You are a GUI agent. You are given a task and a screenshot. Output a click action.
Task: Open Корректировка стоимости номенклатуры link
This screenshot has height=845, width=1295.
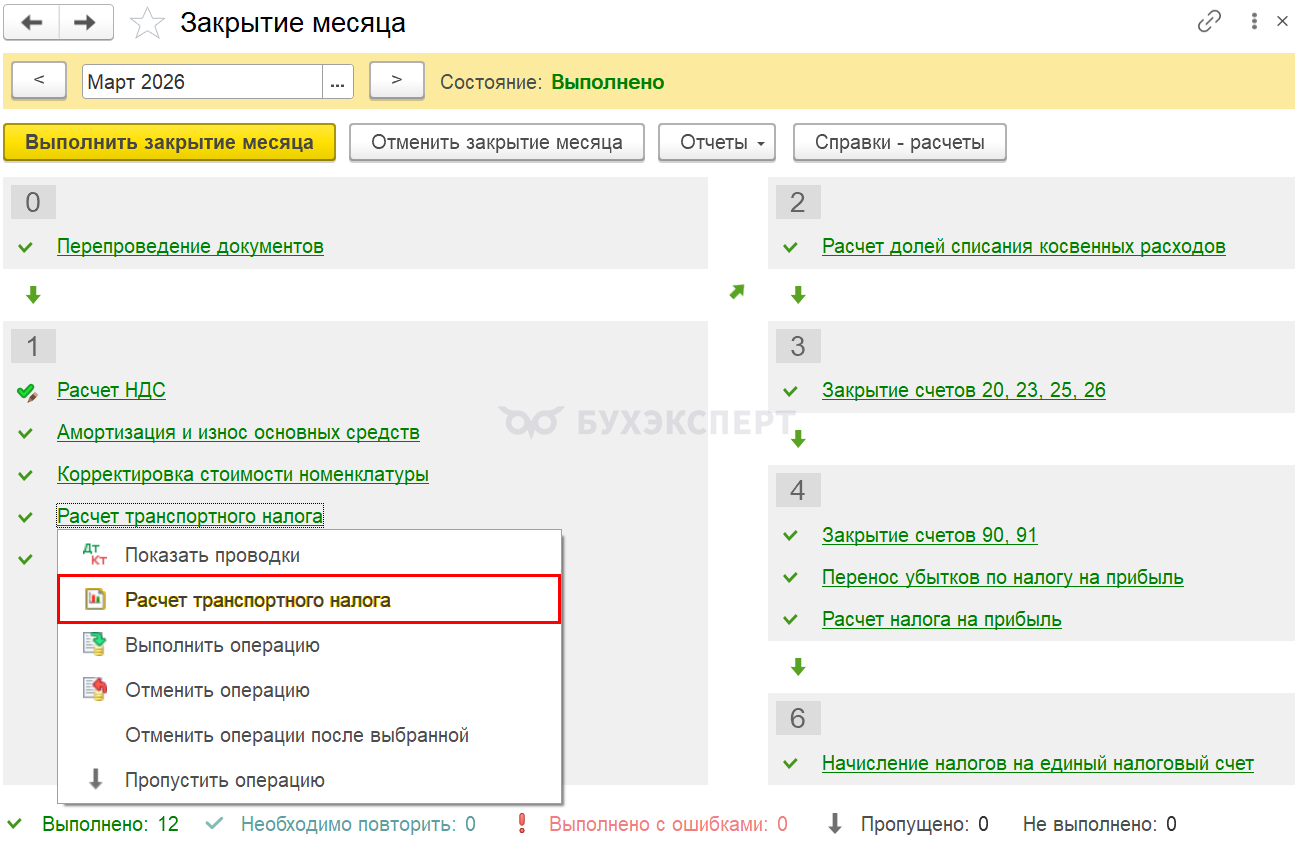[x=243, y=474]
